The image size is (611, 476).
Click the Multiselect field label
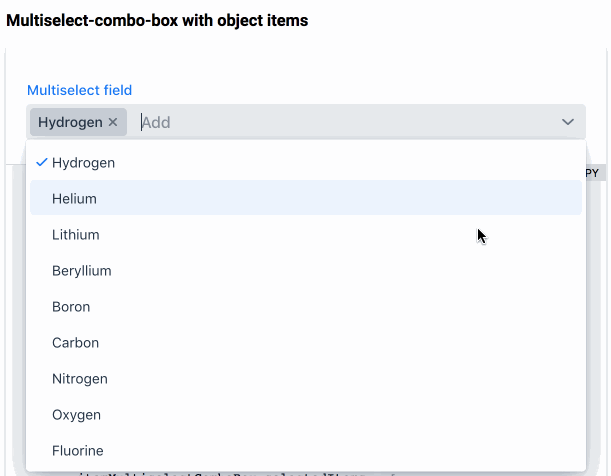(79, 90)
